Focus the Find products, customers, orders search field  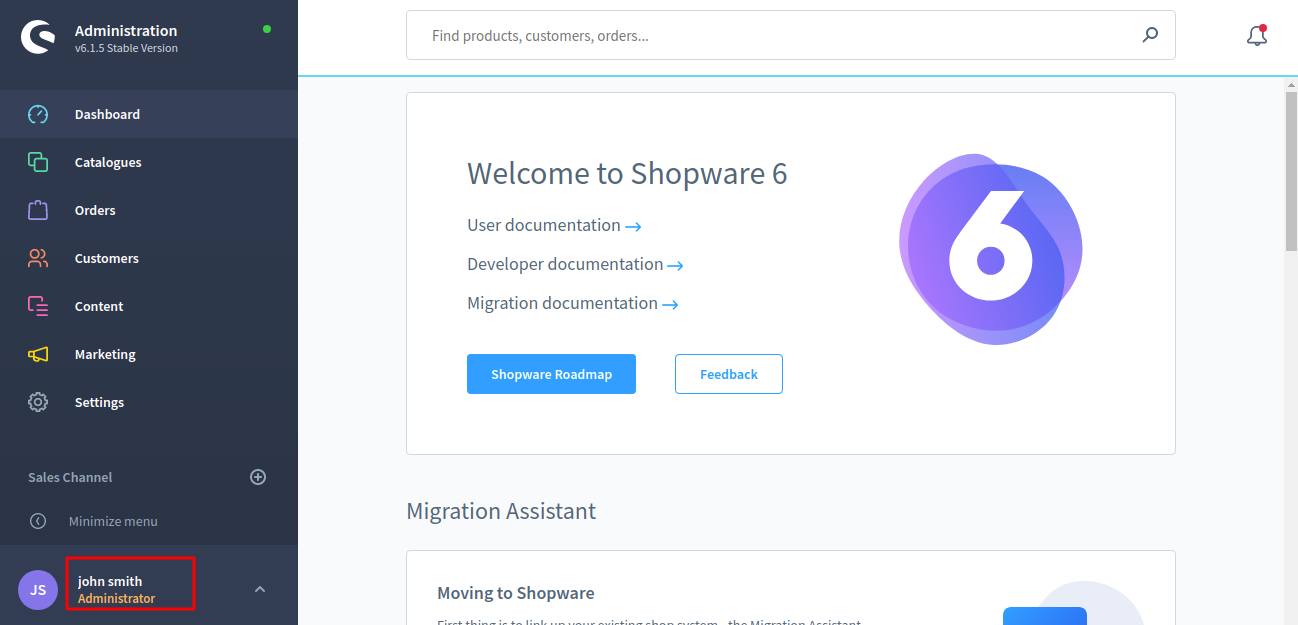coord(790,35)
